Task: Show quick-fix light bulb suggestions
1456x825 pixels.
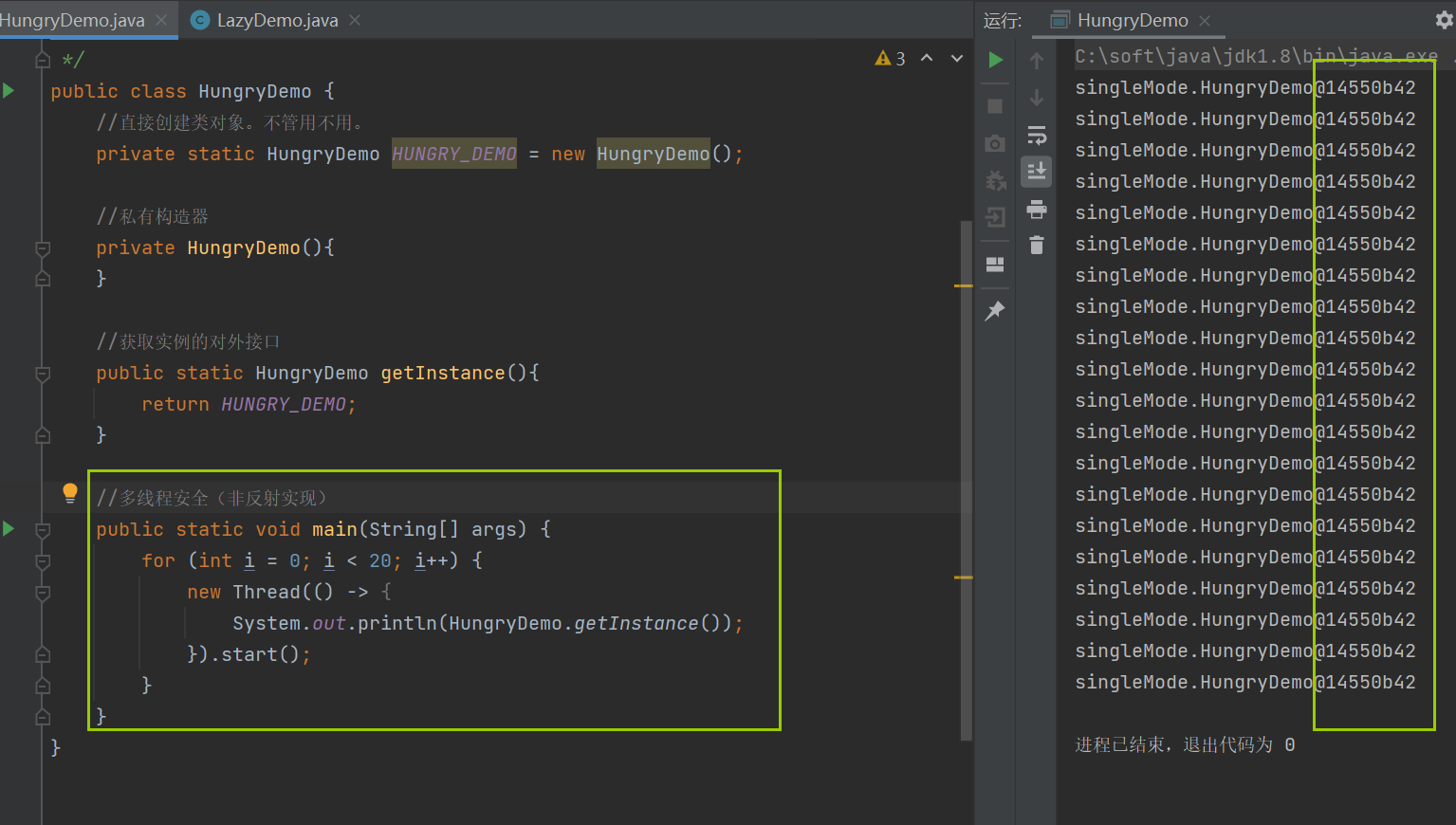Action: point(69,492)
